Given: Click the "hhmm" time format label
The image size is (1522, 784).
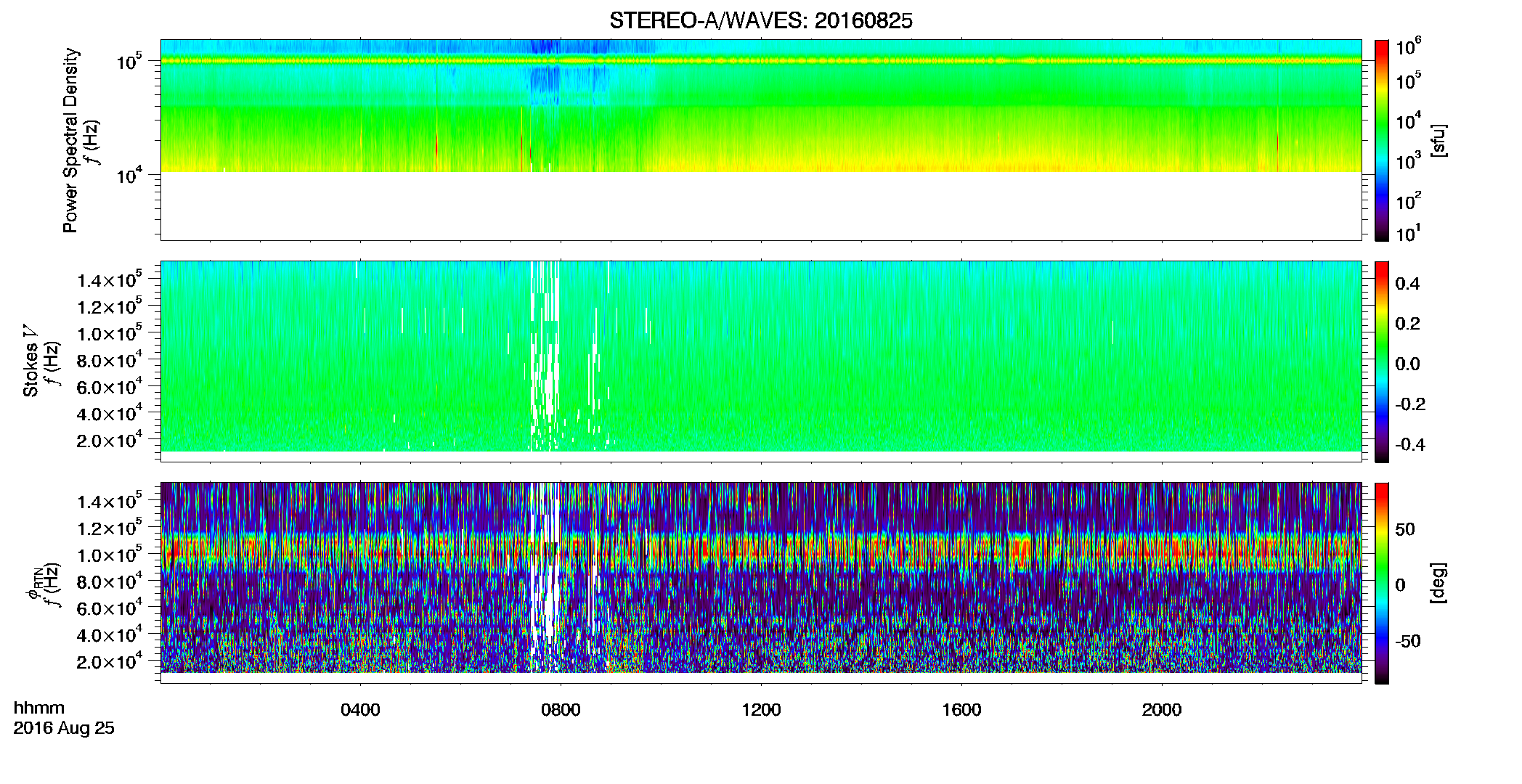Looking at the screenshot, I should click(x=39, y=708).
